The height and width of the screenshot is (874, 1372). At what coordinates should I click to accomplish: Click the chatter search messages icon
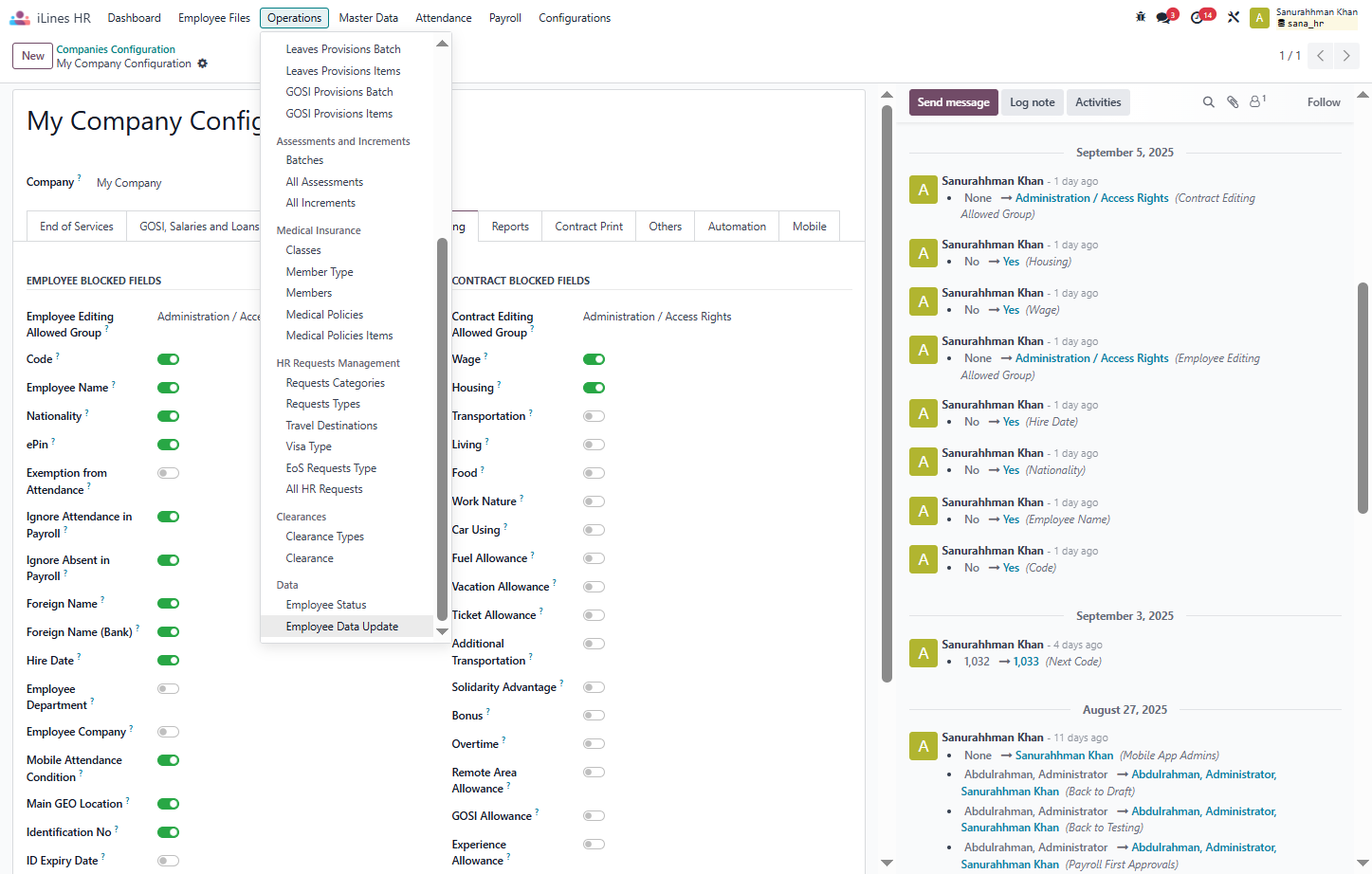1209,102
